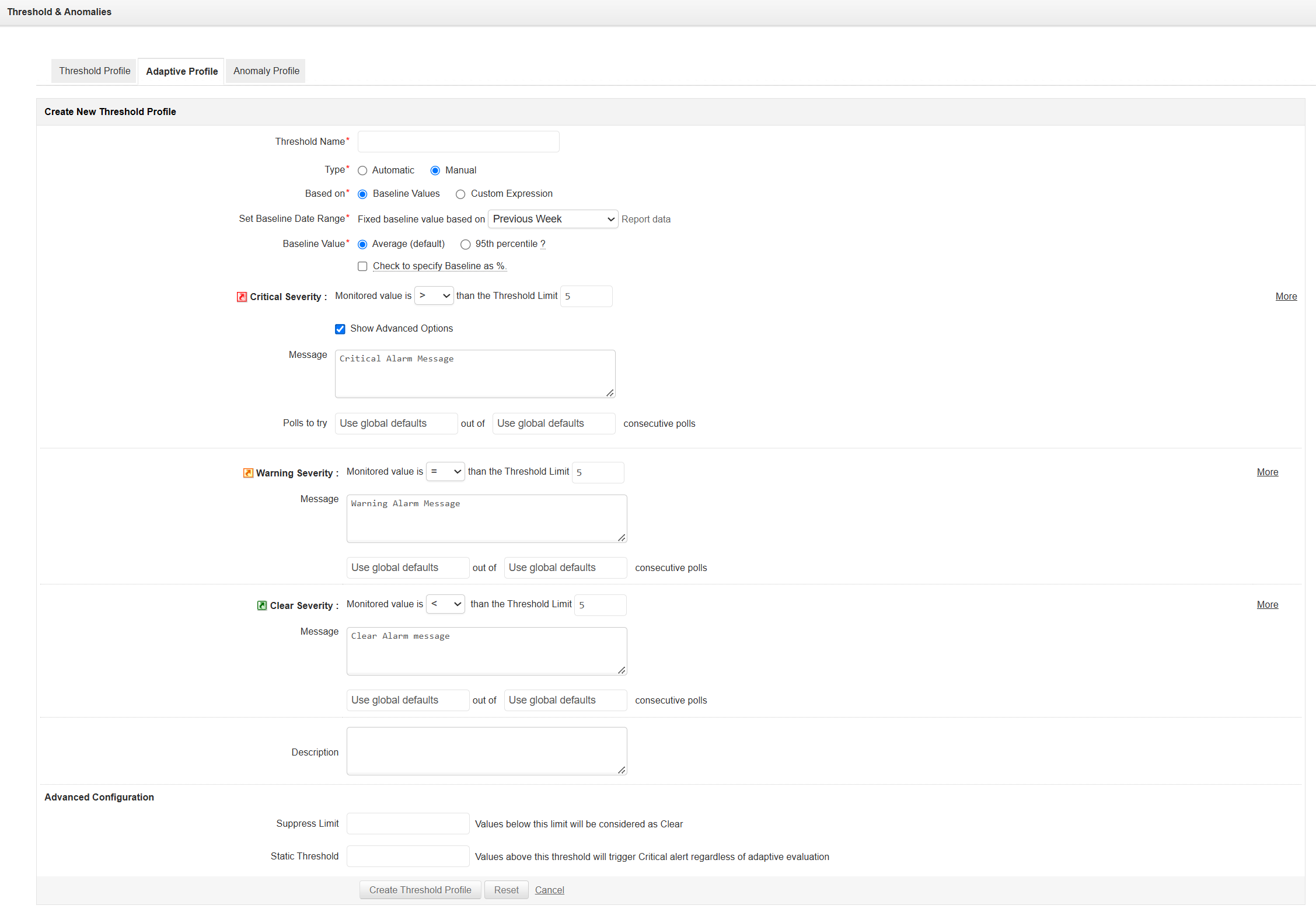Click the 95th percentile help question mark
This screenshot has width=1316, height=912.
click(x=543, y=244)
